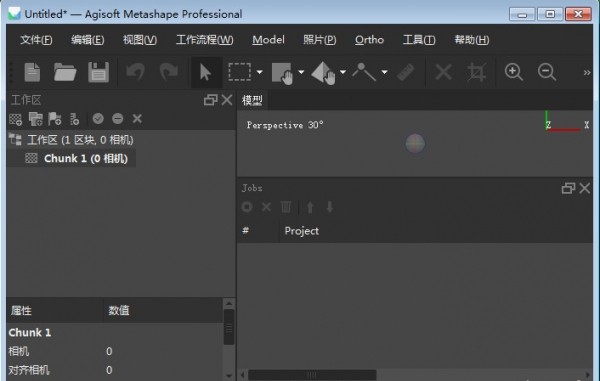The width and height of the screenshot is (600, 381).
Task: Click the trash icon in Jobs panel
Action: click(286, 207)
